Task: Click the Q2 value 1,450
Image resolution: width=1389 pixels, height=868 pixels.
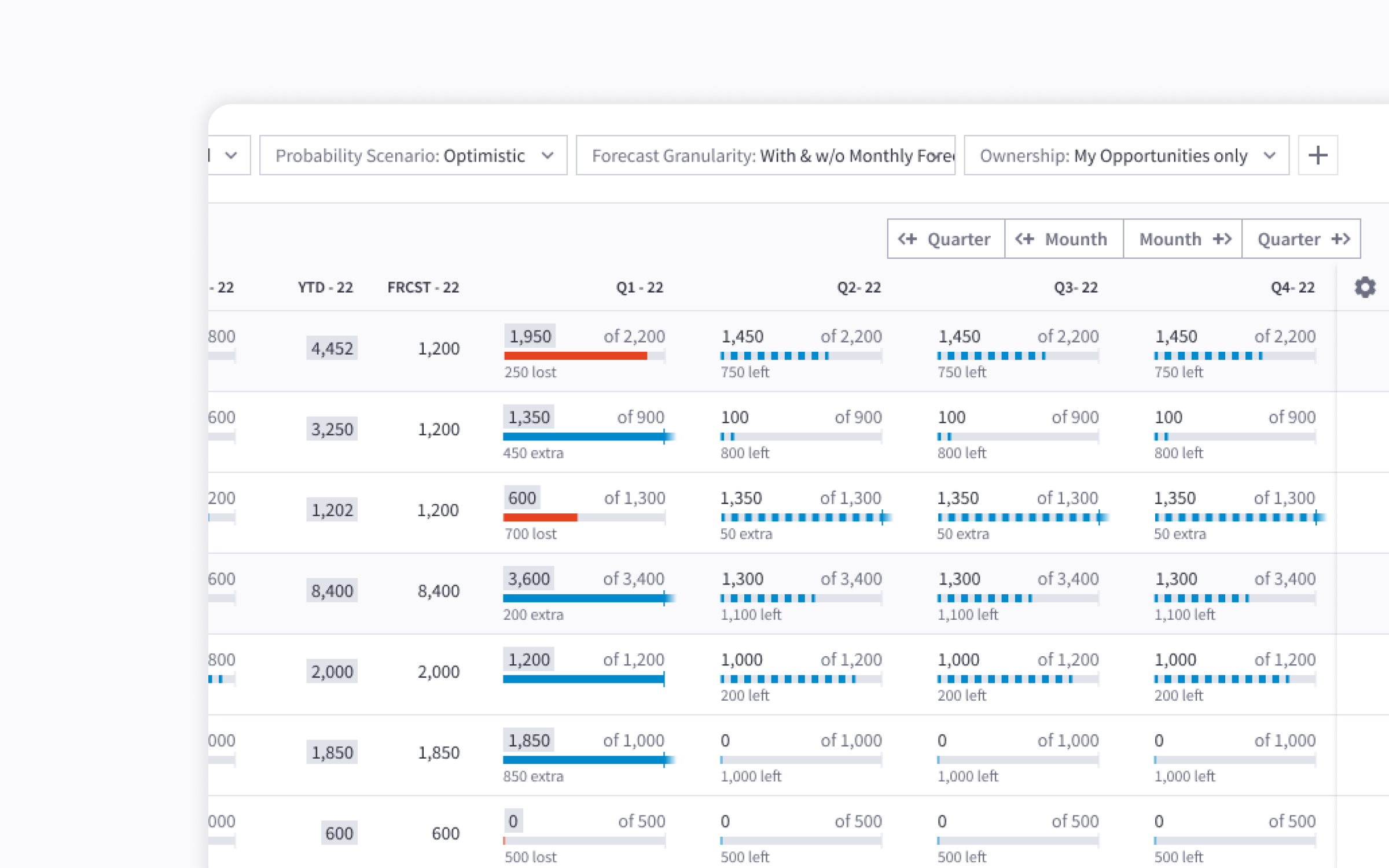Action: [x=742, y=336]
